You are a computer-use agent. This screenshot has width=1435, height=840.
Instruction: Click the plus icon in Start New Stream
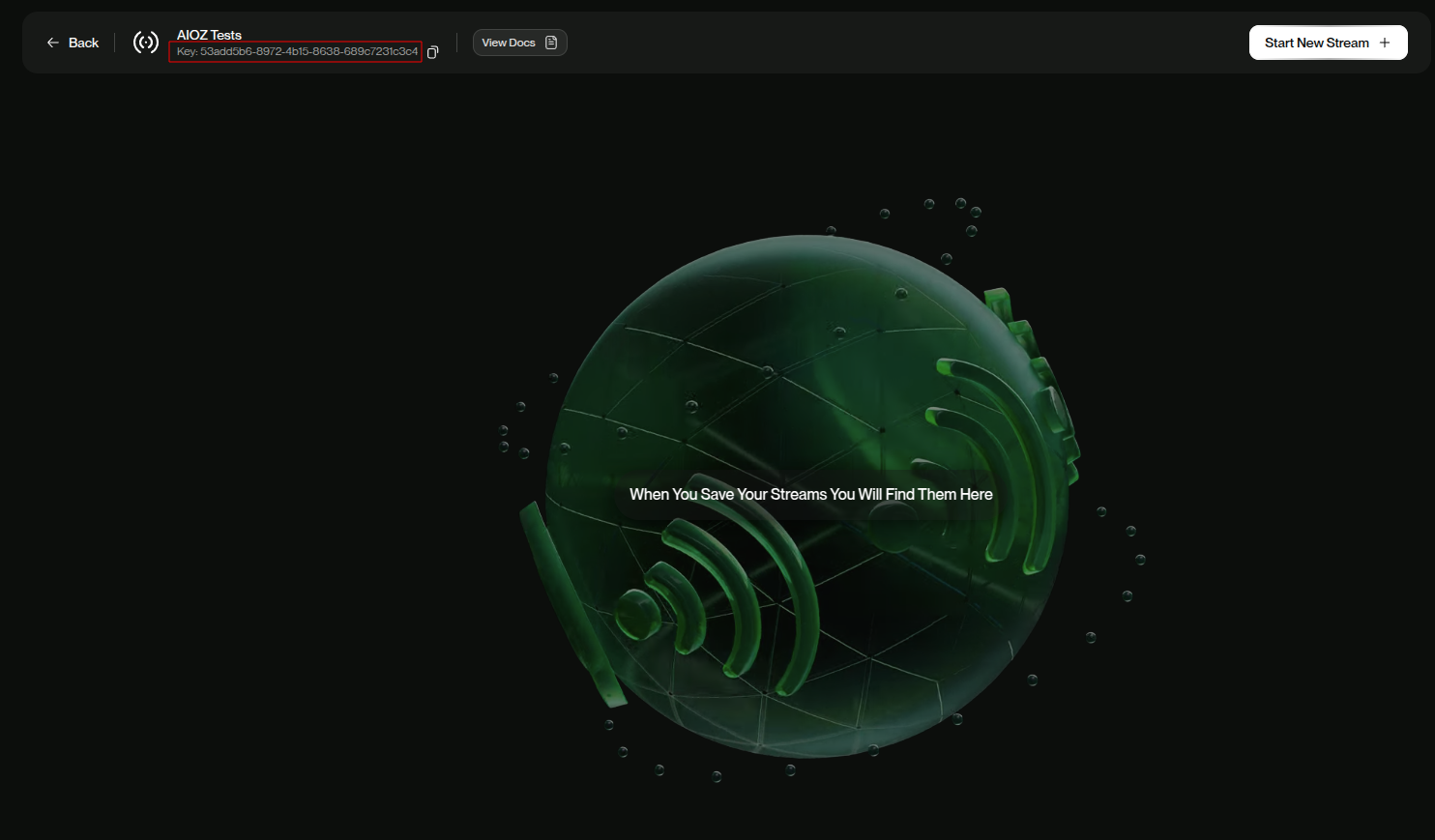(1385, 43)
